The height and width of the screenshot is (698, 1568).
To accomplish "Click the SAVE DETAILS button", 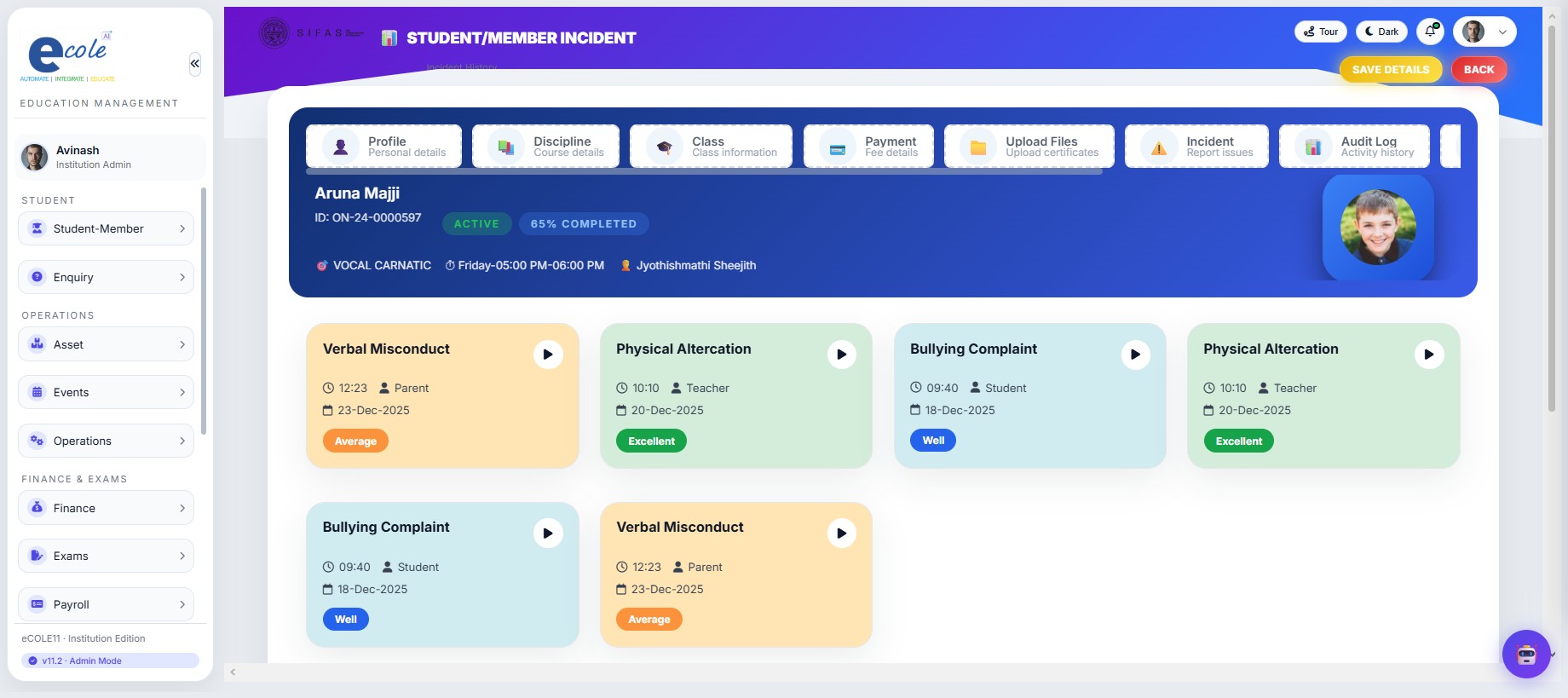I will pyautogui.click(x=1391, y=70).
